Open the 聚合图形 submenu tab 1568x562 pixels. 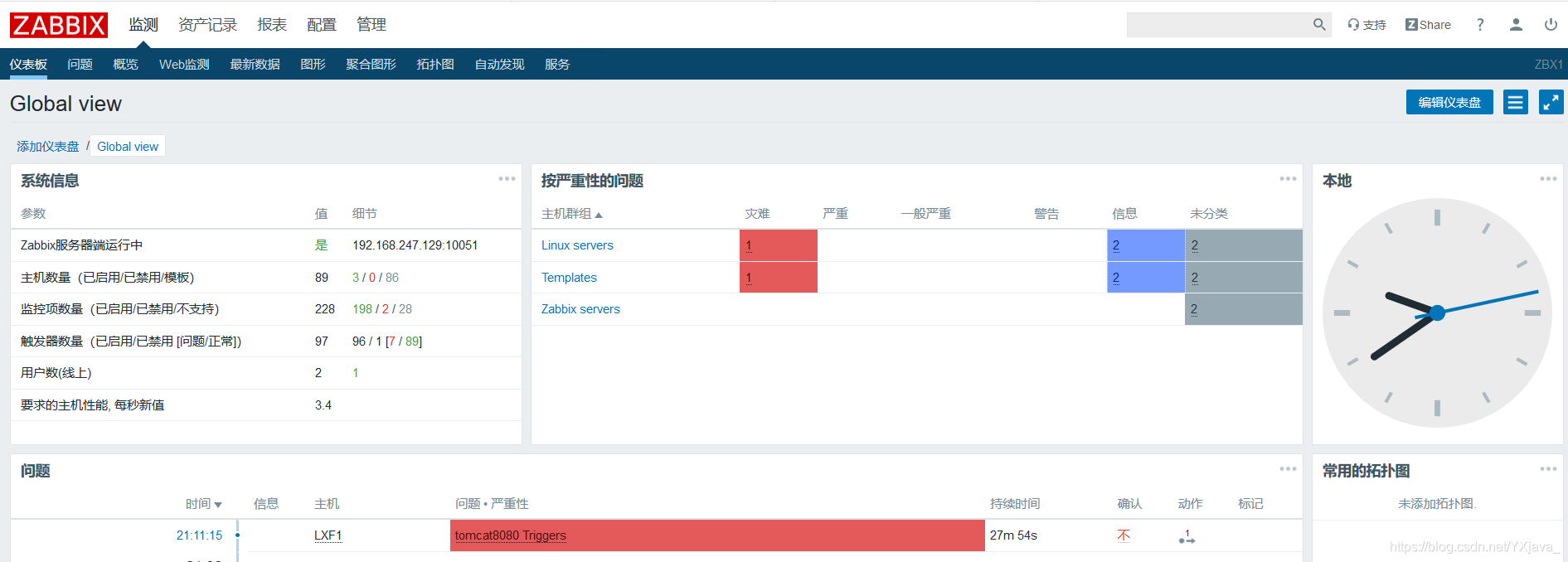click(x=371, y=64)
